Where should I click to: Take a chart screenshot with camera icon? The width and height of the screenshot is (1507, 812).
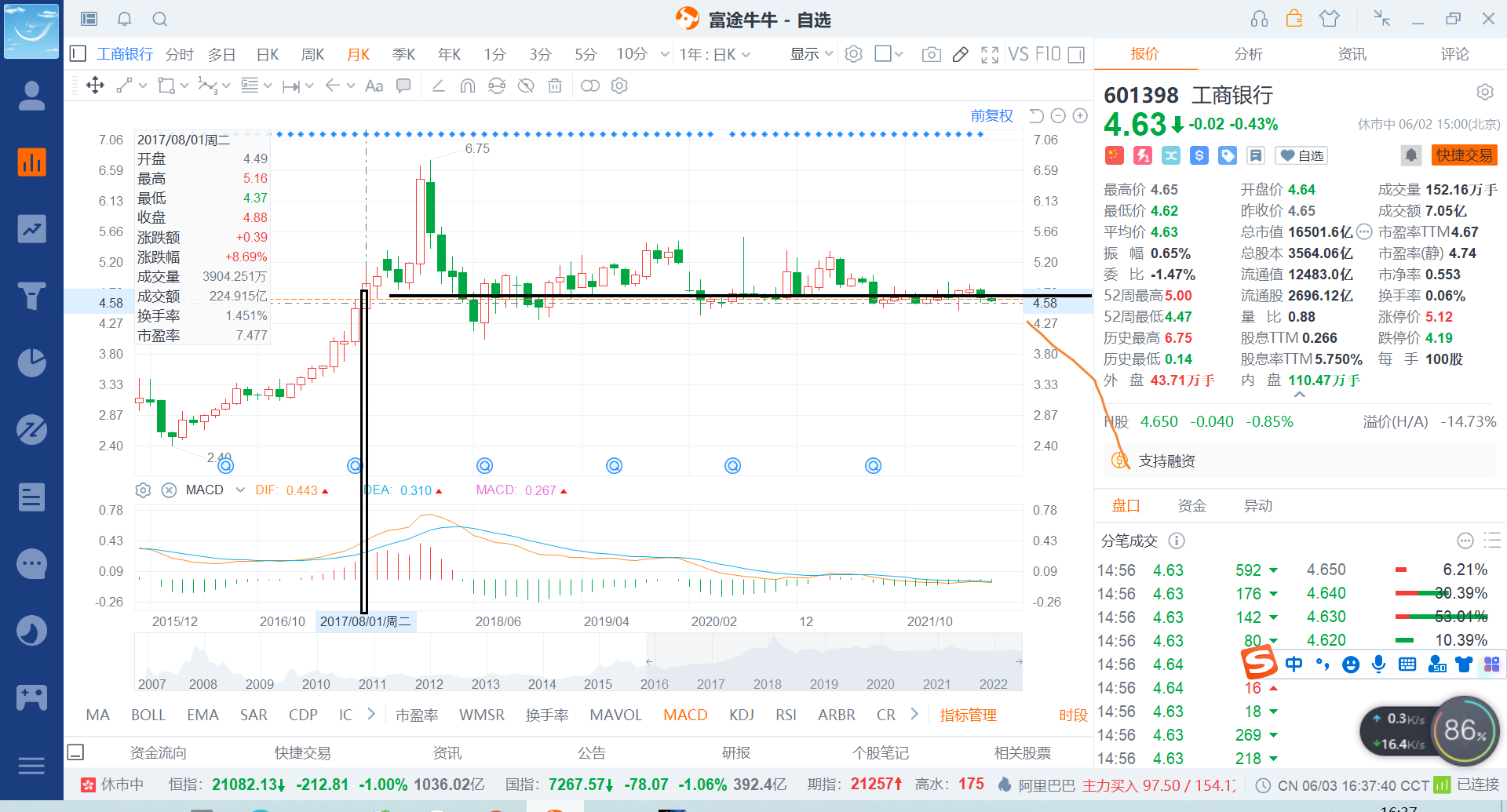[x=931, y=54]
